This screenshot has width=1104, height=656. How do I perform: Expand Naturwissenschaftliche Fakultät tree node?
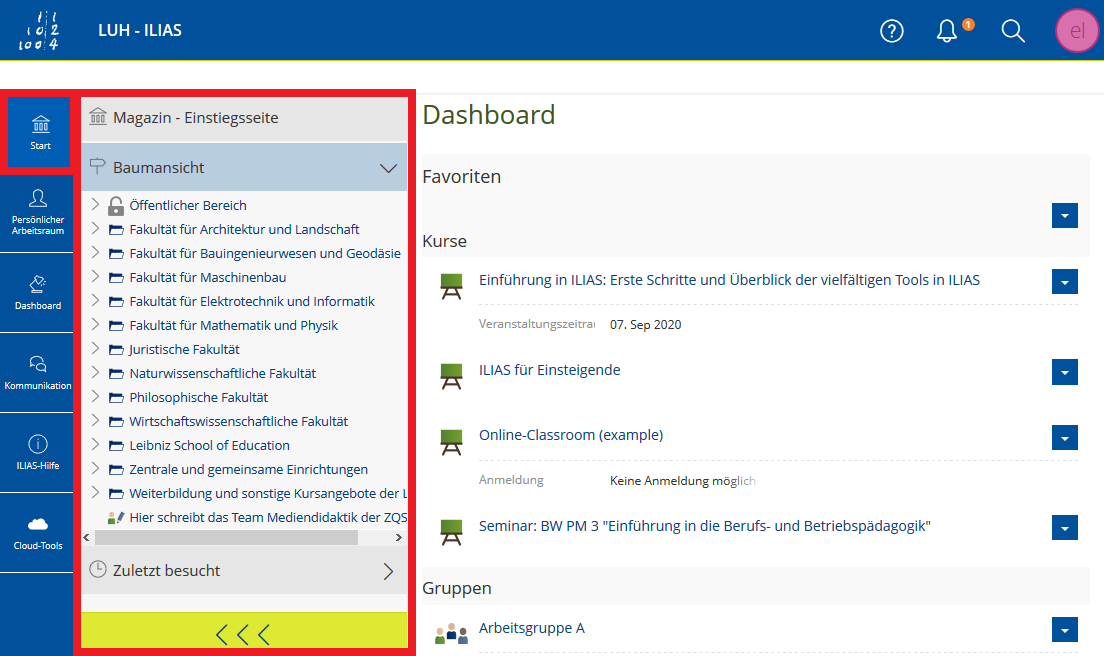click(95, 372)
